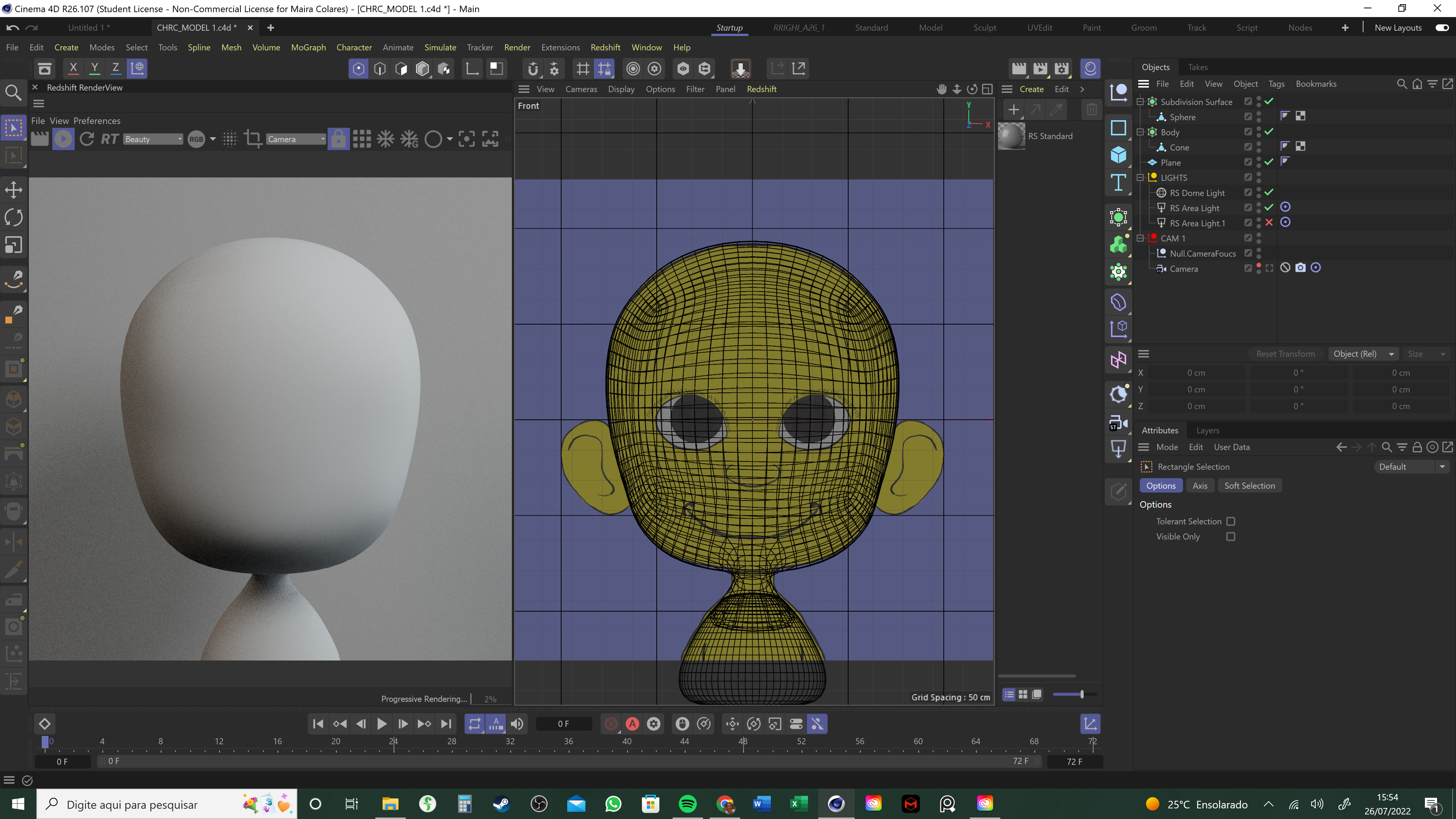Click the Text spline tool icon
The image size is (1456, 819).
[x=1118, y=182]
